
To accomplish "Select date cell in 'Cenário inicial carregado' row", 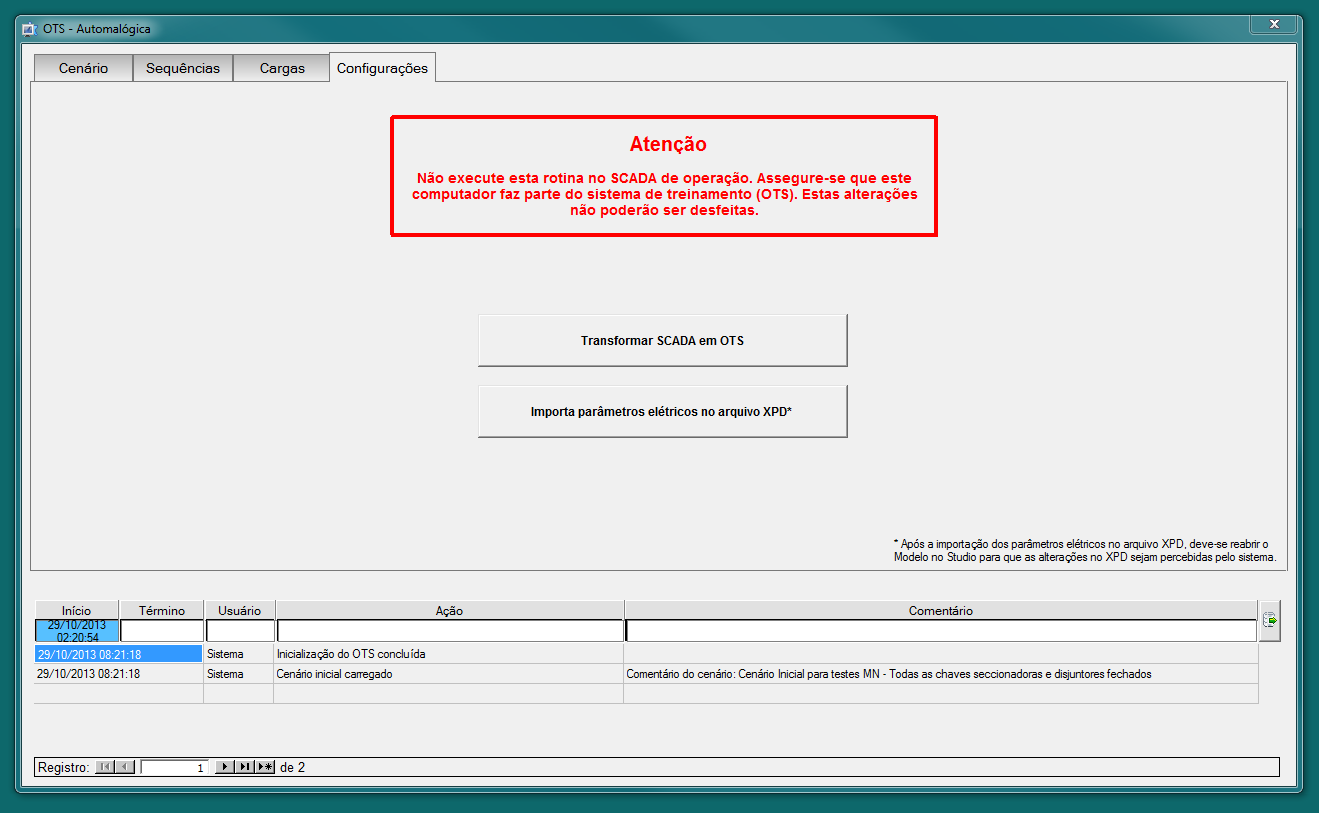I will tap(118, 674).
